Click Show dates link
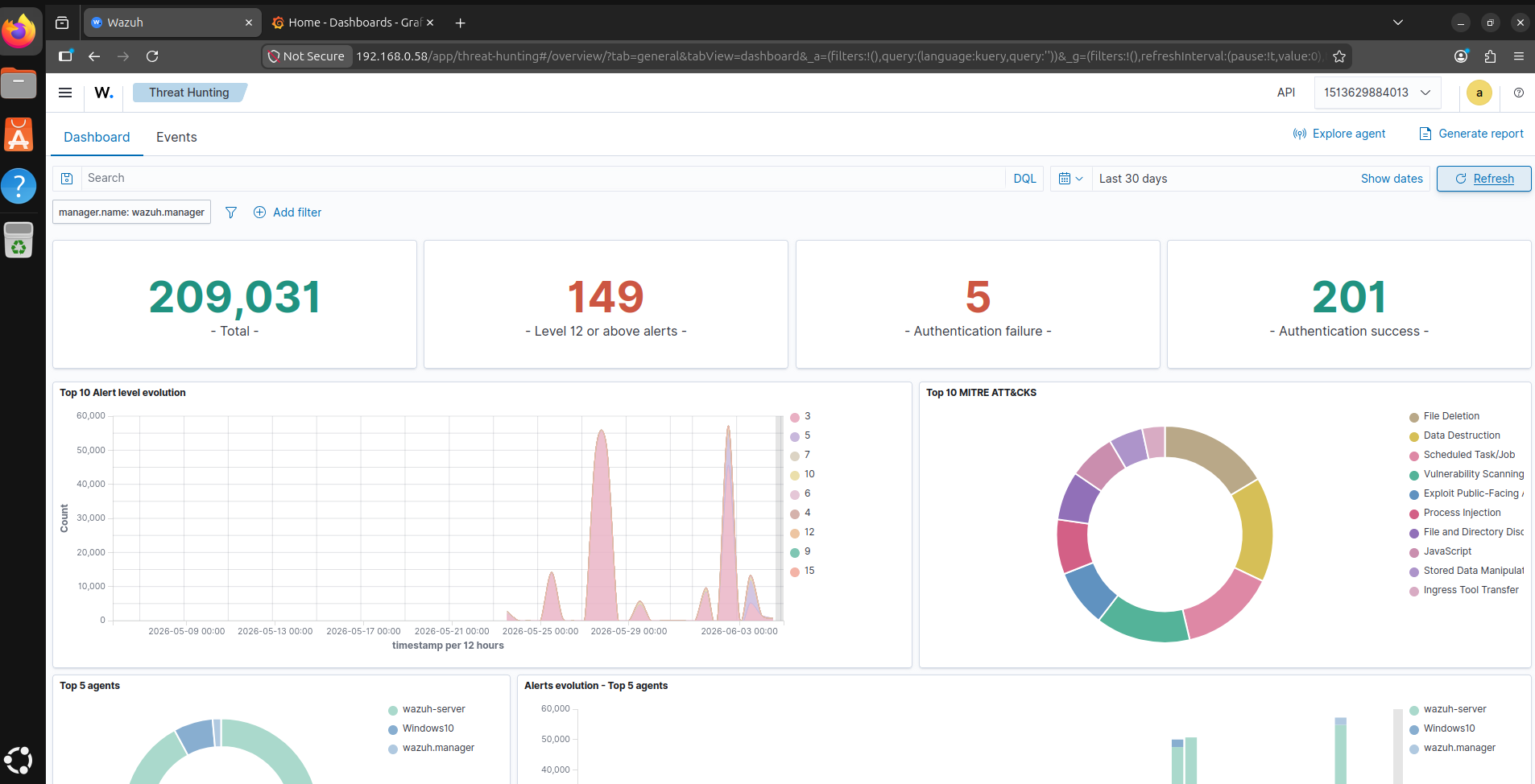1535x784 pixels. [1392, 179]
